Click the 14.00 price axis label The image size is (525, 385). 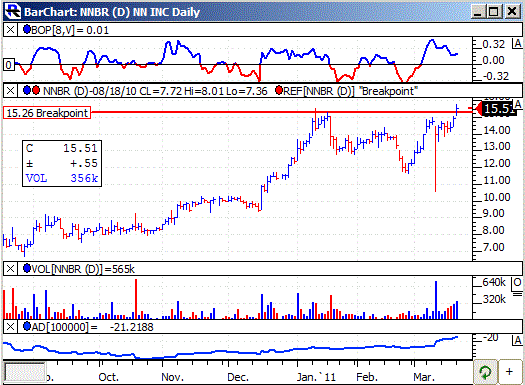tap(496, 130)
